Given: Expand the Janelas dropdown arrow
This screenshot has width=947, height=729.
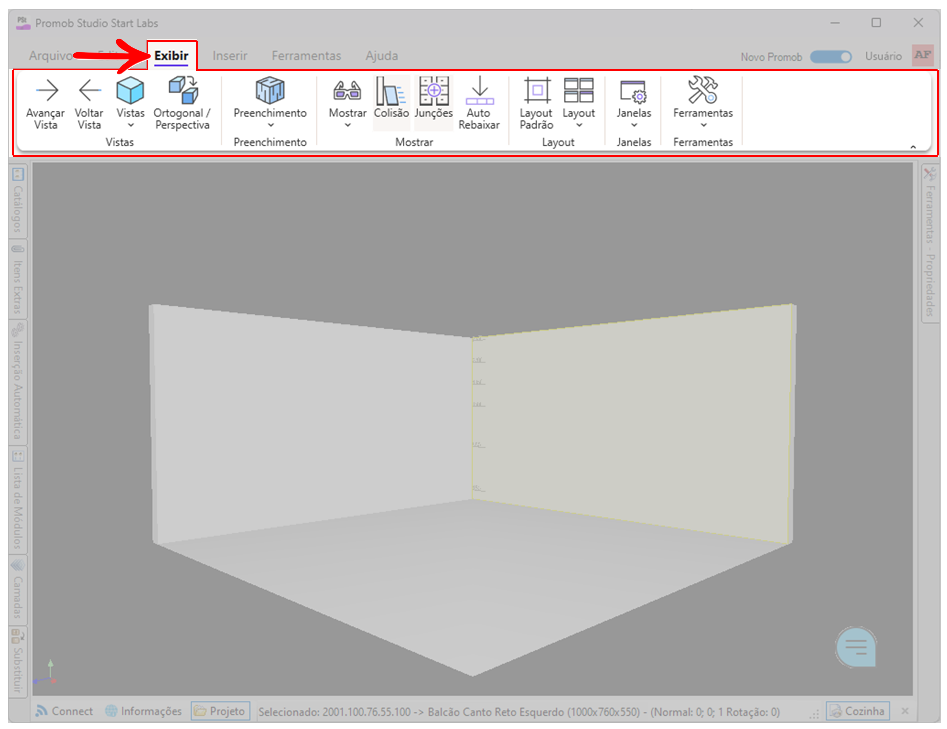Looking at the screenshot, I should pos(634,126).
